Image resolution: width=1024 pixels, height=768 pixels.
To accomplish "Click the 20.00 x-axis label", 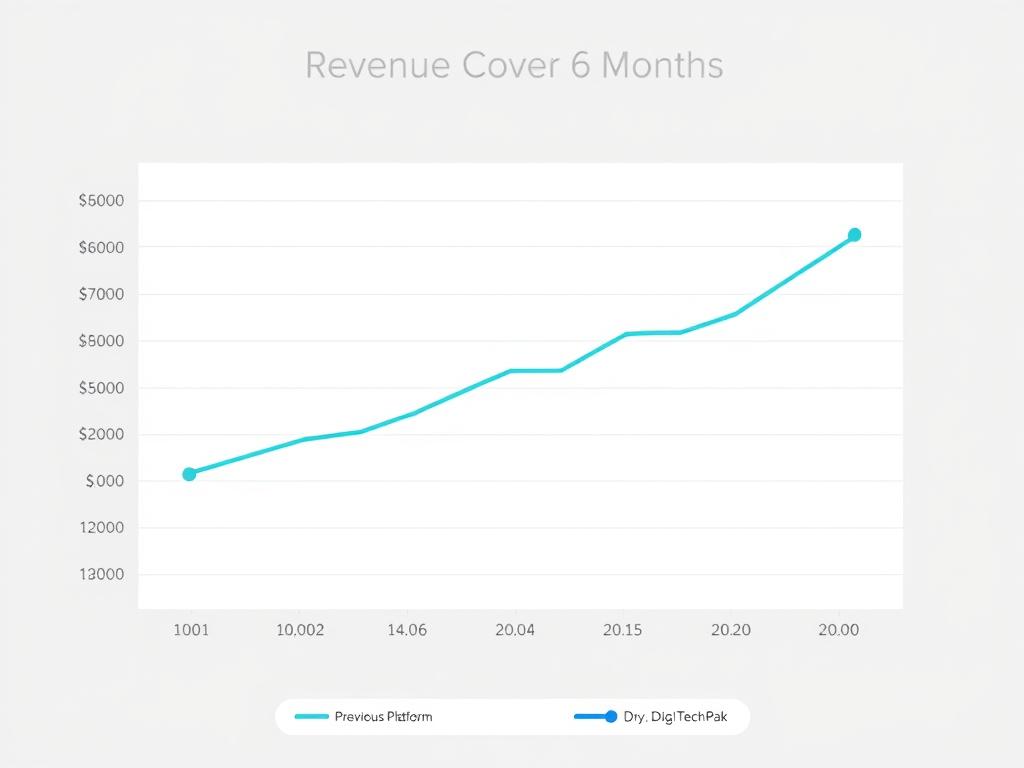I will pos(838,630).
